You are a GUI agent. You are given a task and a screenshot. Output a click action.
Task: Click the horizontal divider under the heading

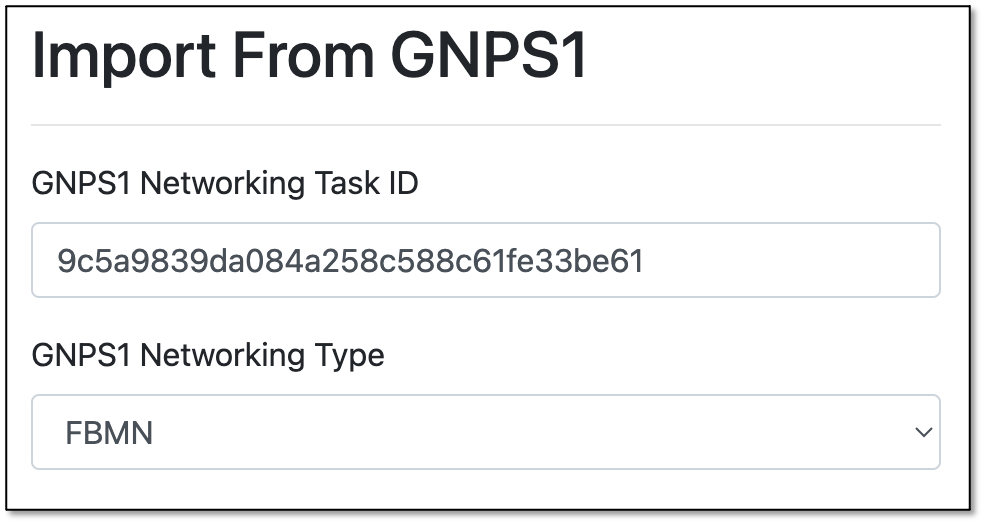coord(486,125)
